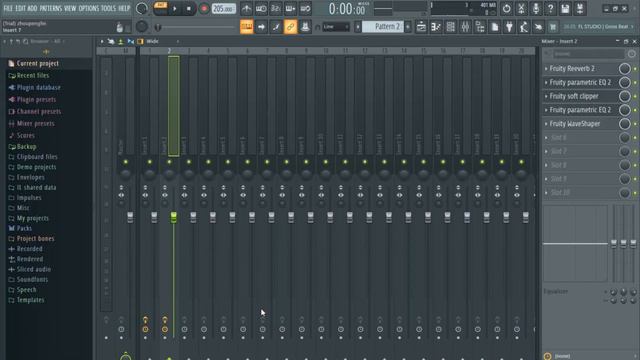Click the render audio export icon
Screen dimensions: 640x360
pyautogui.click(x=580, y=9)
